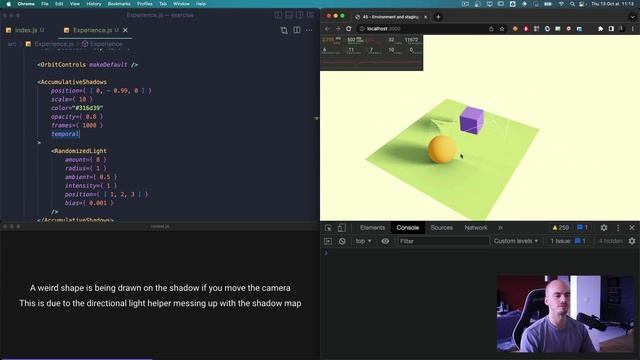Viewport: 640px width, 360px height.
Task: Switch to DevTools Sources tab
Action: [x=441, y=228]
